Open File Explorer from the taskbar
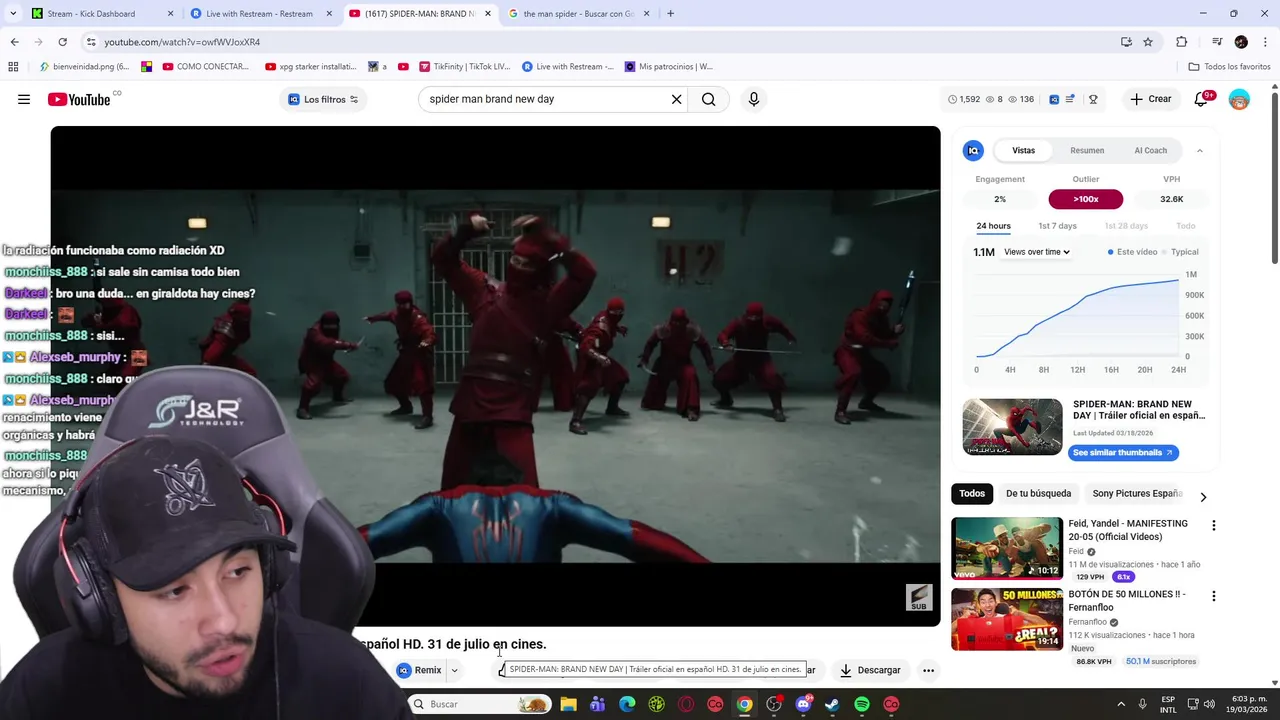 coord(568,704)
